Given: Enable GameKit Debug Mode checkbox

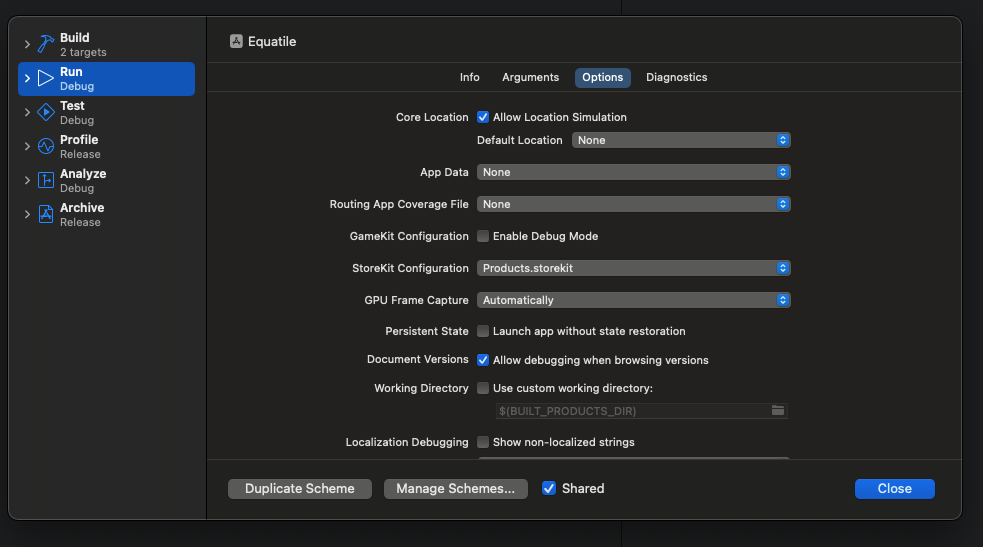Looking at the screenshot, I should [x=483, y=236].
